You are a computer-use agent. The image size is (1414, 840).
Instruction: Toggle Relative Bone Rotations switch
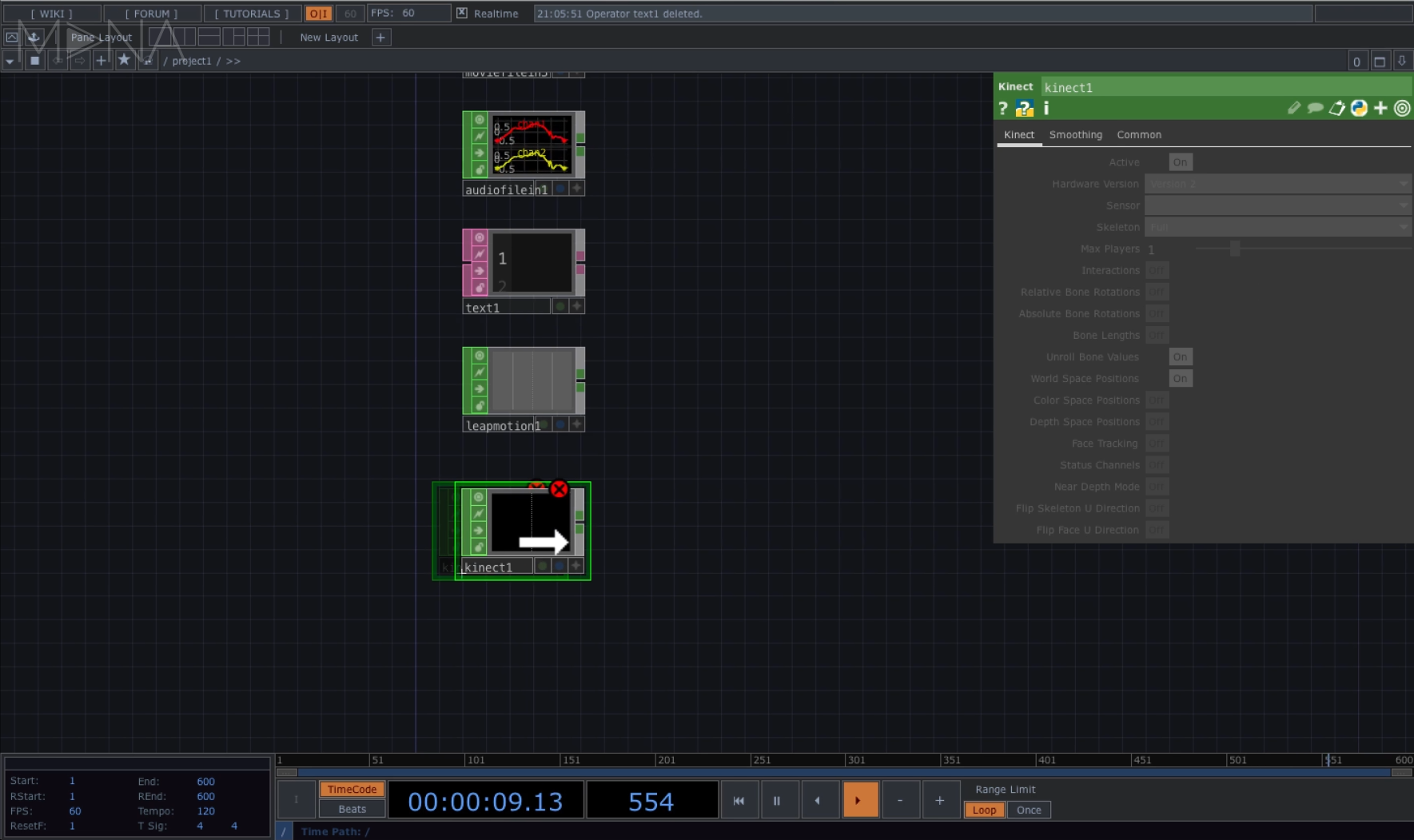(1157, 293)
